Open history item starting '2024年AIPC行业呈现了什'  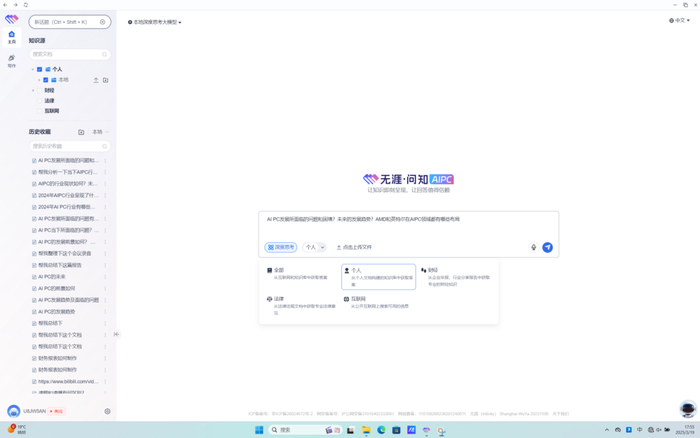(68, 196)
